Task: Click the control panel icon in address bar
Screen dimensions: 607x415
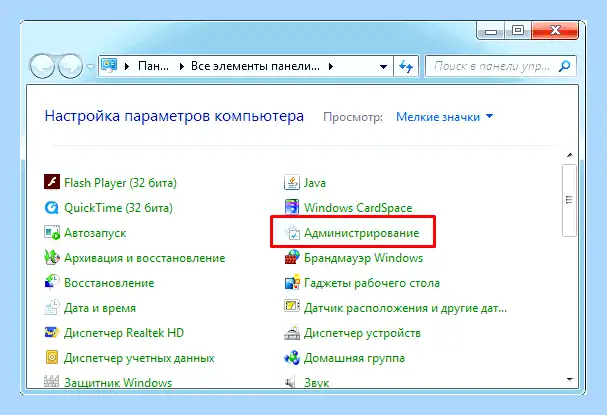Action: (109, 66)
